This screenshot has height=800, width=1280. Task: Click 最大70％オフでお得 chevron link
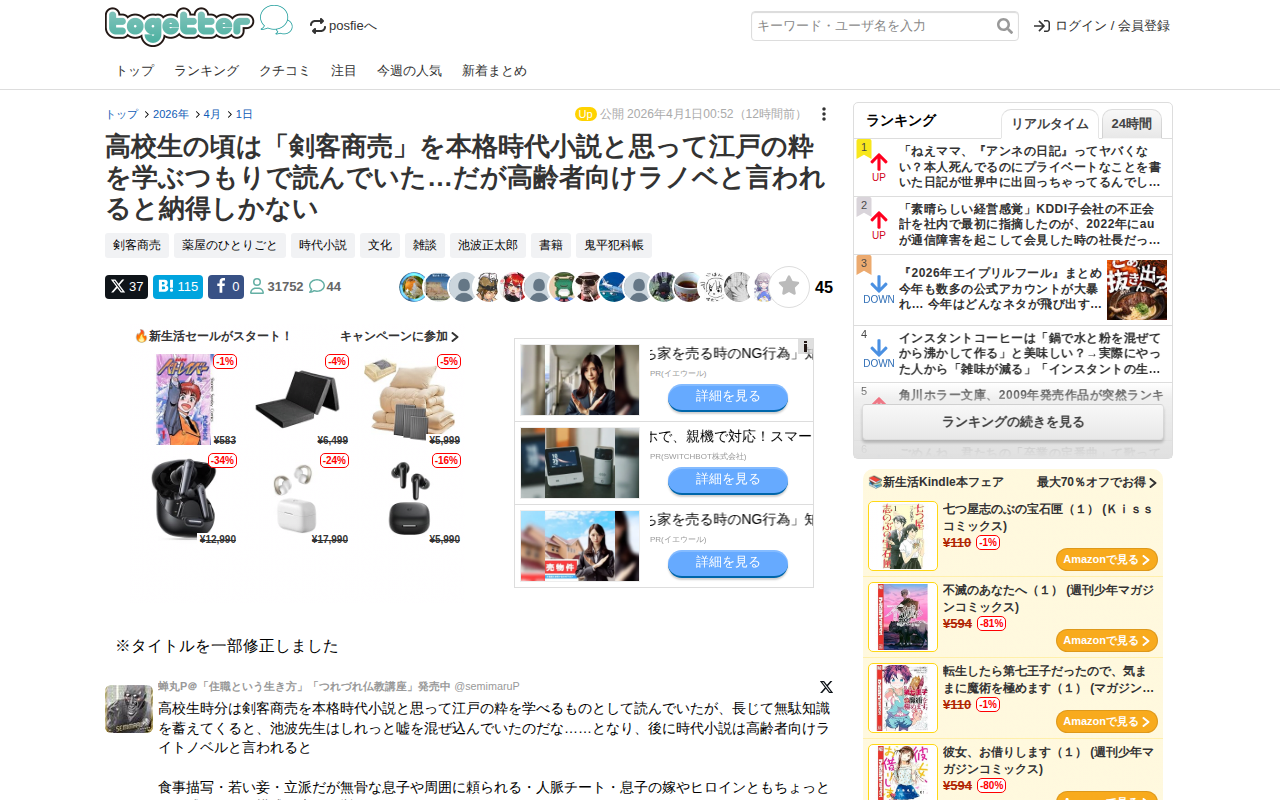1097,482
